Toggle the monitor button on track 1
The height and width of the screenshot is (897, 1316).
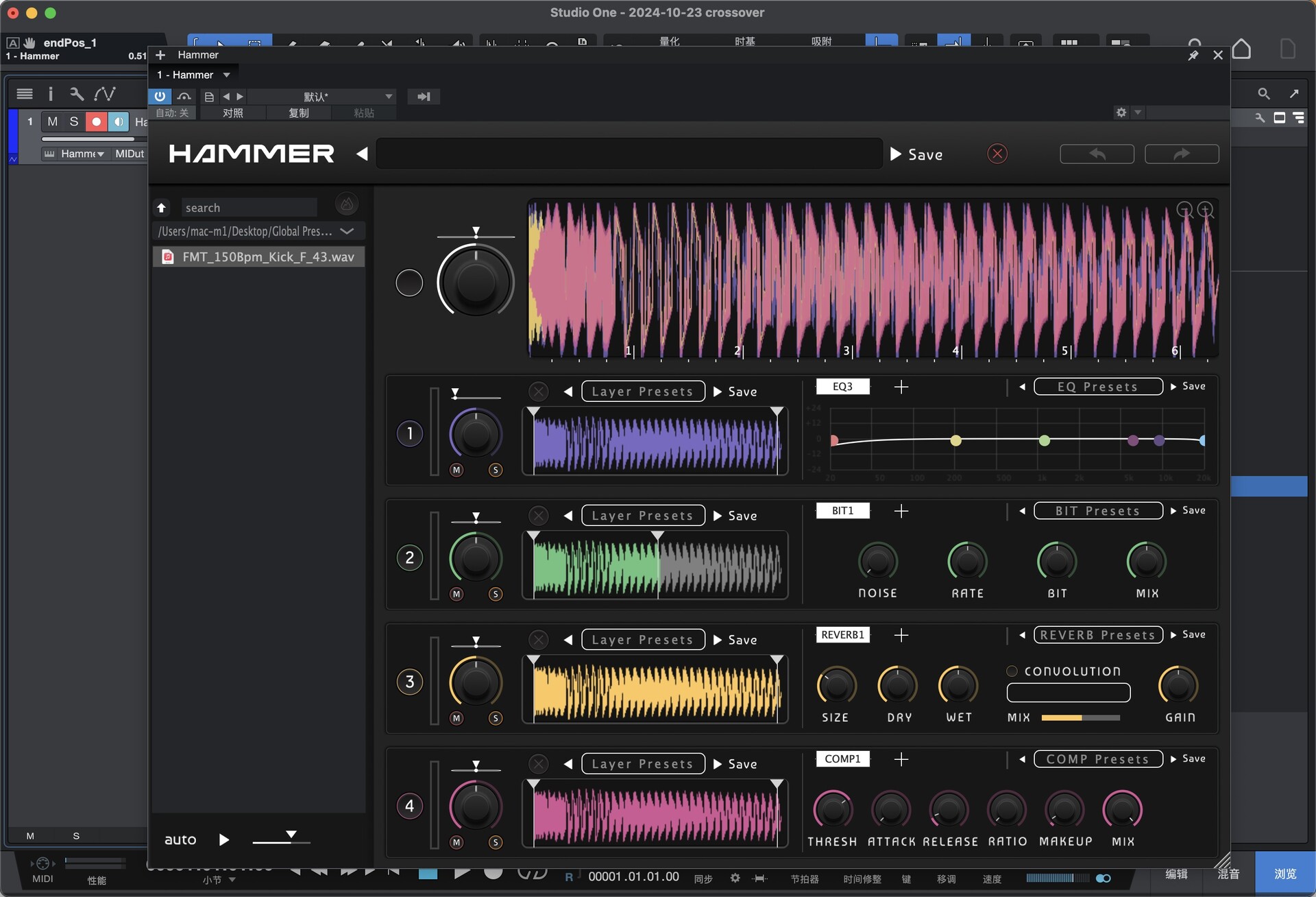pyautogui.click(x=118, y=122)
